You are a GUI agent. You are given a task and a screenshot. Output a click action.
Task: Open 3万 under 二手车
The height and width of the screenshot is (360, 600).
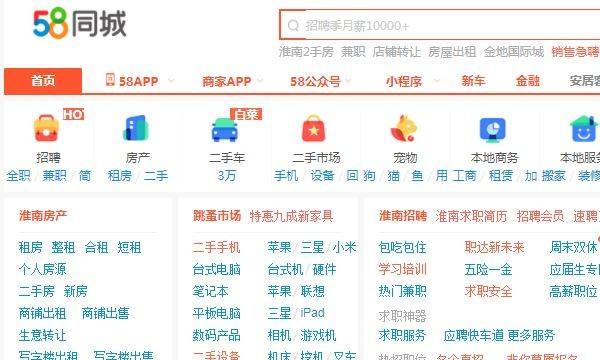pos(226,176)
